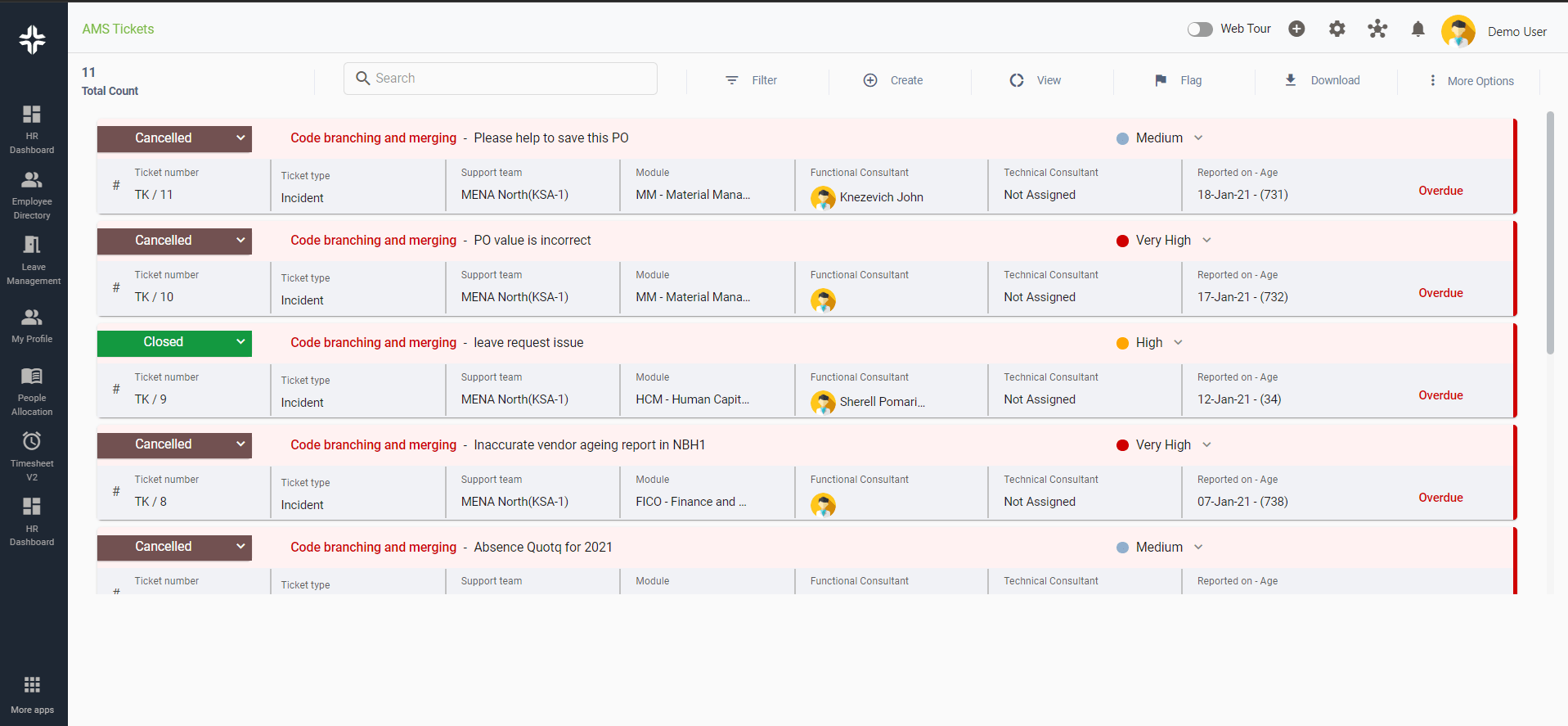Click the network hub icon in the header
The image size is (1568, 726).
[x=1377, y=29]
